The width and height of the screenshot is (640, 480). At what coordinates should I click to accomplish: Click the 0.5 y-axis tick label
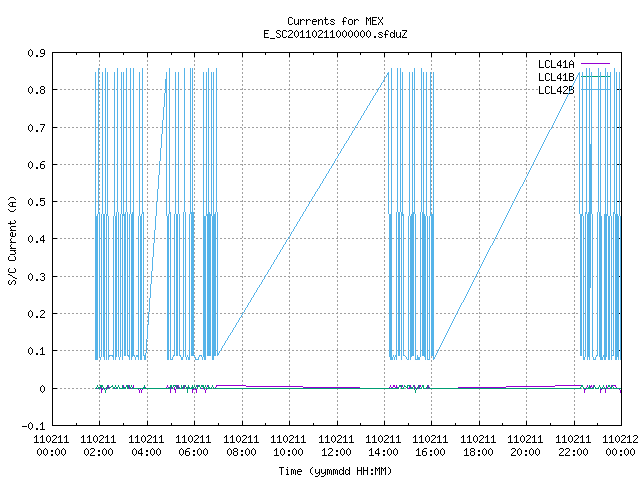pos(36,202)
